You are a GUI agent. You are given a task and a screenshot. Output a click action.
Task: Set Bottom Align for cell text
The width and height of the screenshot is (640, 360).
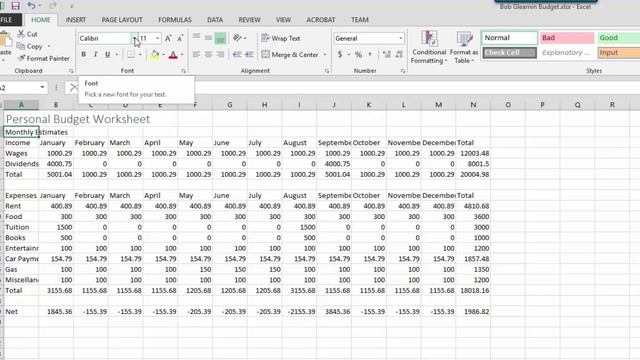[220, 38]
